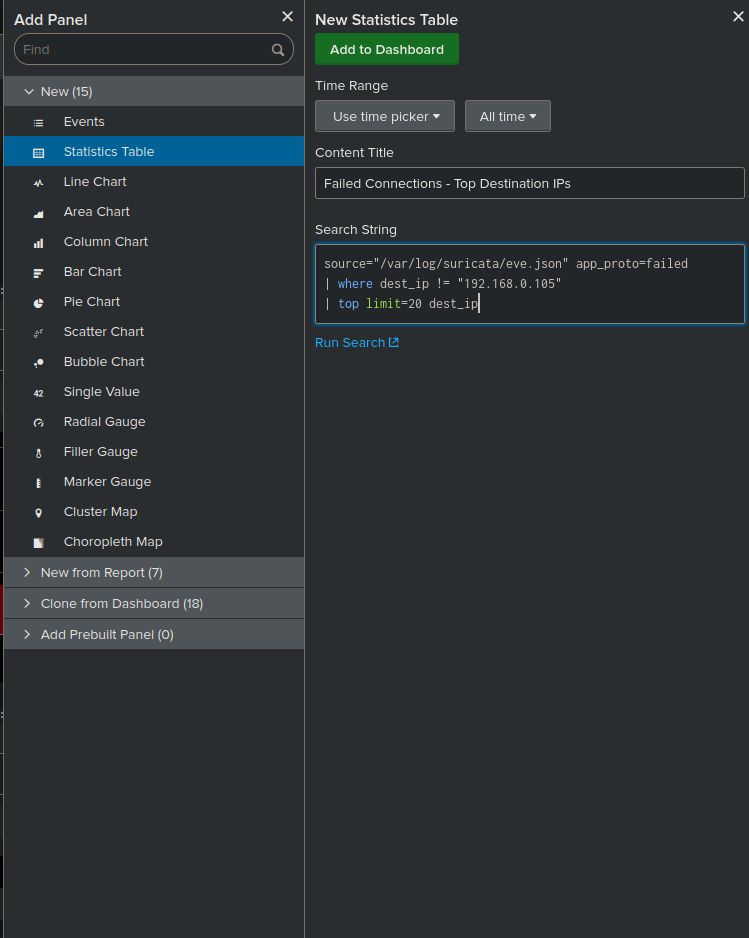Select Filler Gauge panel type
Image resolution: width=749 pixels, height=938 pixels.
coord(154,452)
